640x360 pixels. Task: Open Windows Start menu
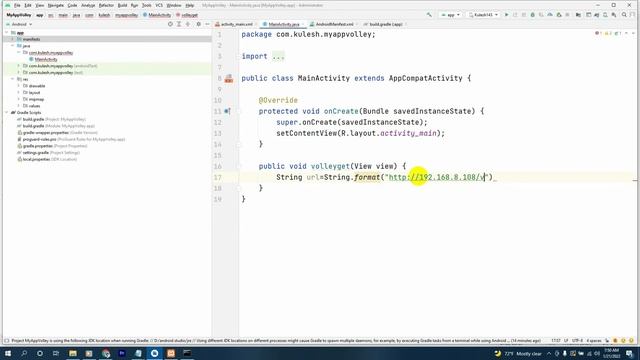click(8, 353)
